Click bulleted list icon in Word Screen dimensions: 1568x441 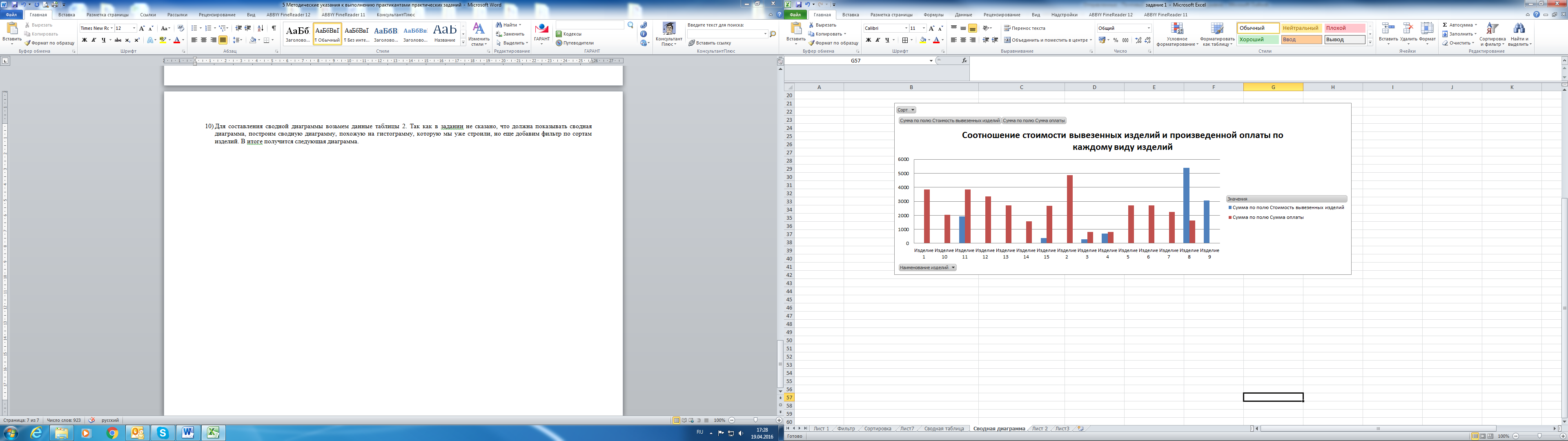point(194,28)
